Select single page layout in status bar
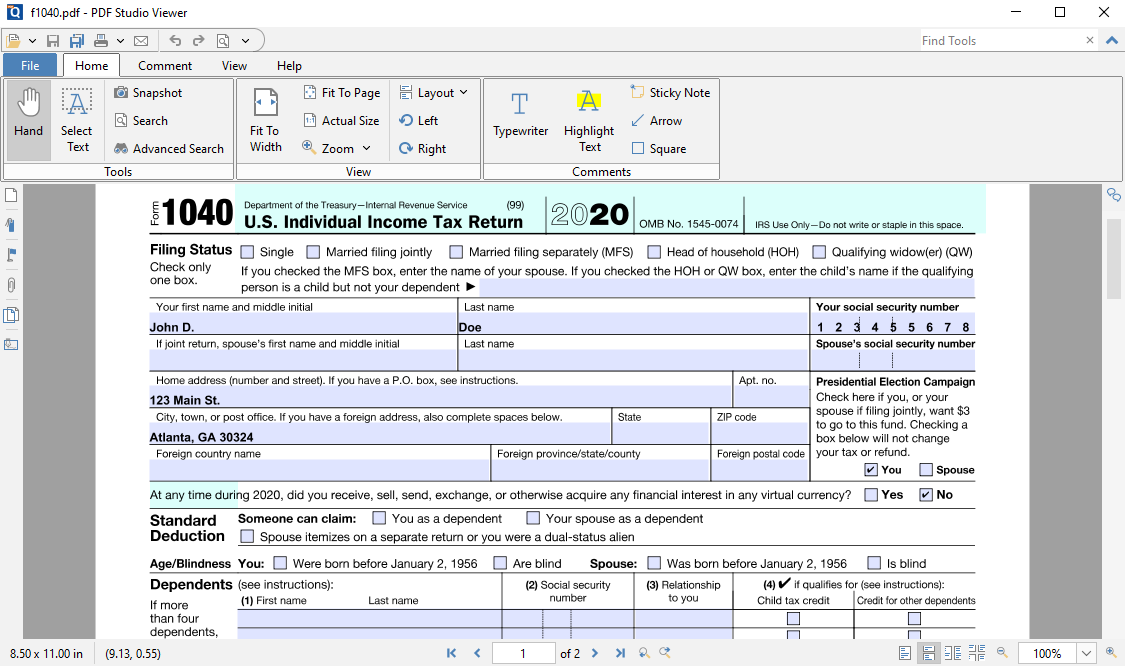Screen dimensions: 1125x666 click(x=905, y=653)
